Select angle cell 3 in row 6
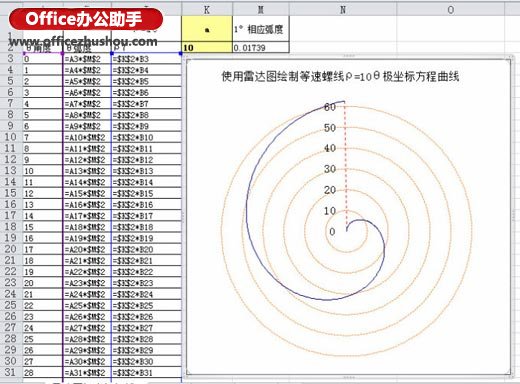The height and width of the screenshot is (384, 520). 43,92
